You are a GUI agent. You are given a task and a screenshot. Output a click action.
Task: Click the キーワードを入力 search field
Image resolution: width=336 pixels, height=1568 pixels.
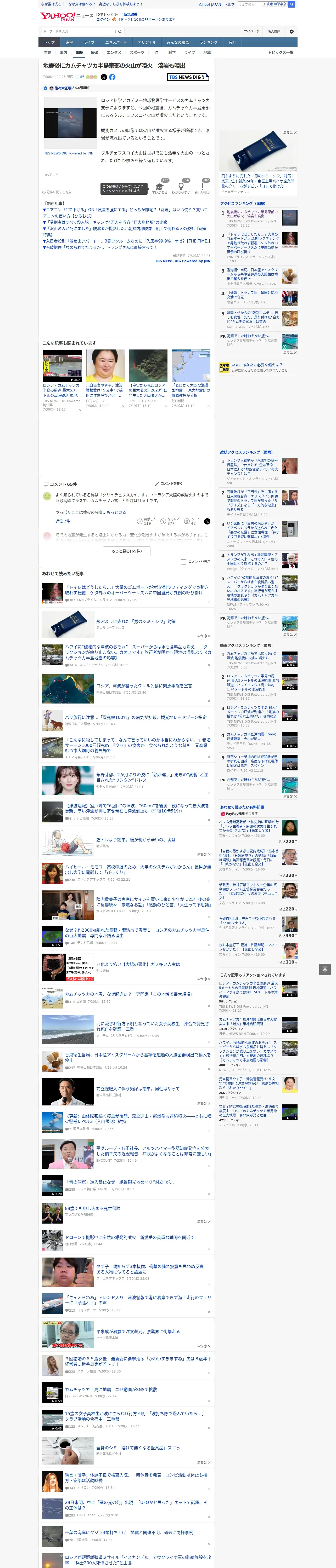(78, 32)
